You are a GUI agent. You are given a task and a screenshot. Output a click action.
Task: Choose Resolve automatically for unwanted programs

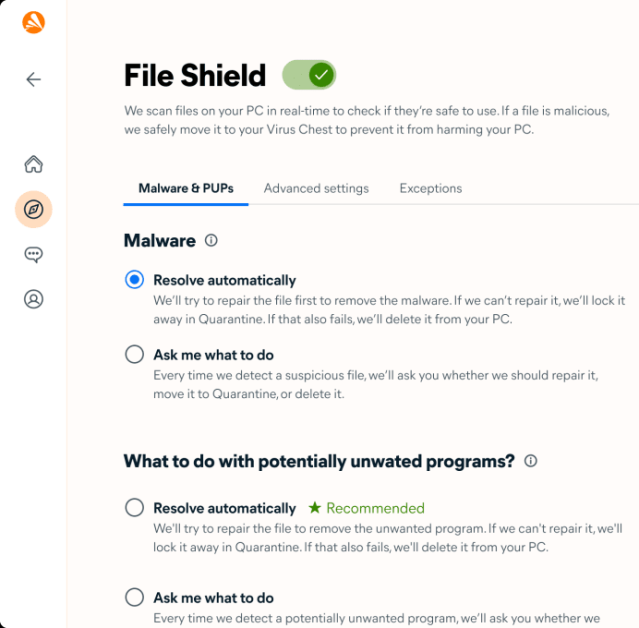(134, 507)
